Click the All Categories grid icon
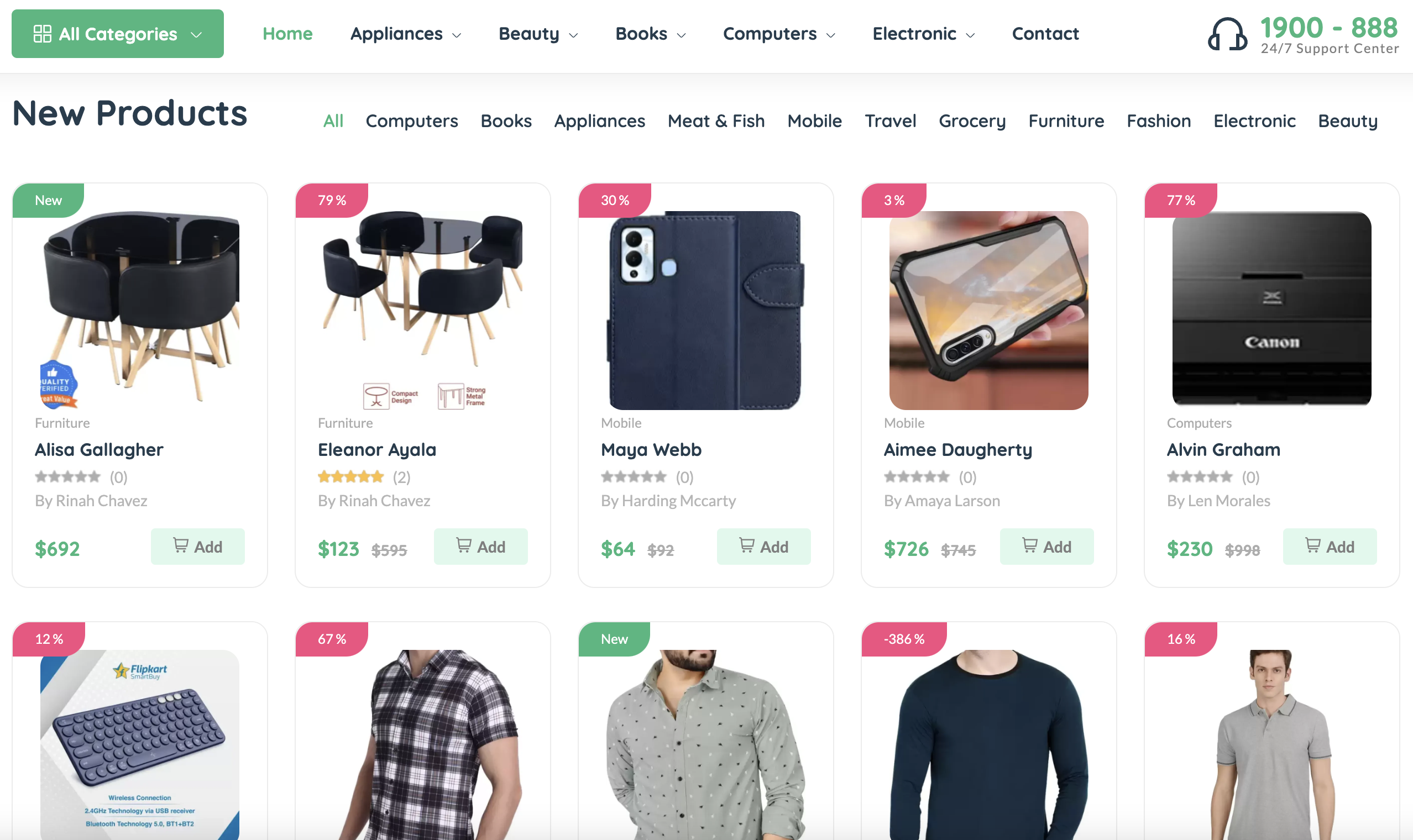 (43, 34)
